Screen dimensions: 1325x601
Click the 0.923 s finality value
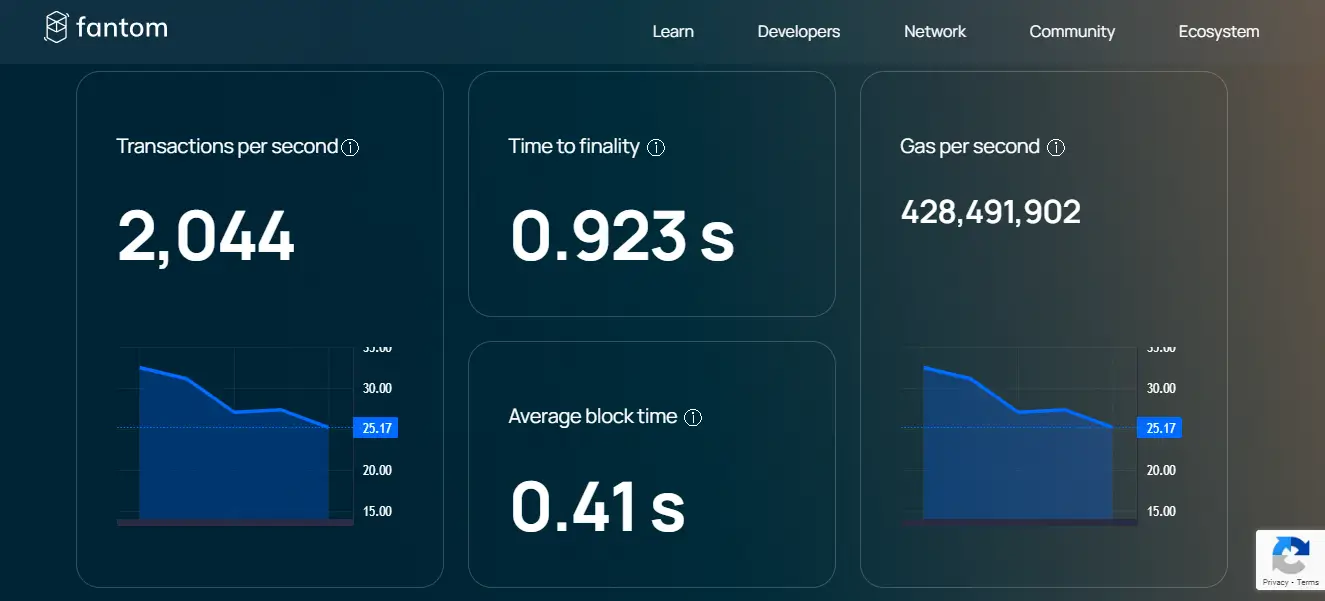(622, 236)
